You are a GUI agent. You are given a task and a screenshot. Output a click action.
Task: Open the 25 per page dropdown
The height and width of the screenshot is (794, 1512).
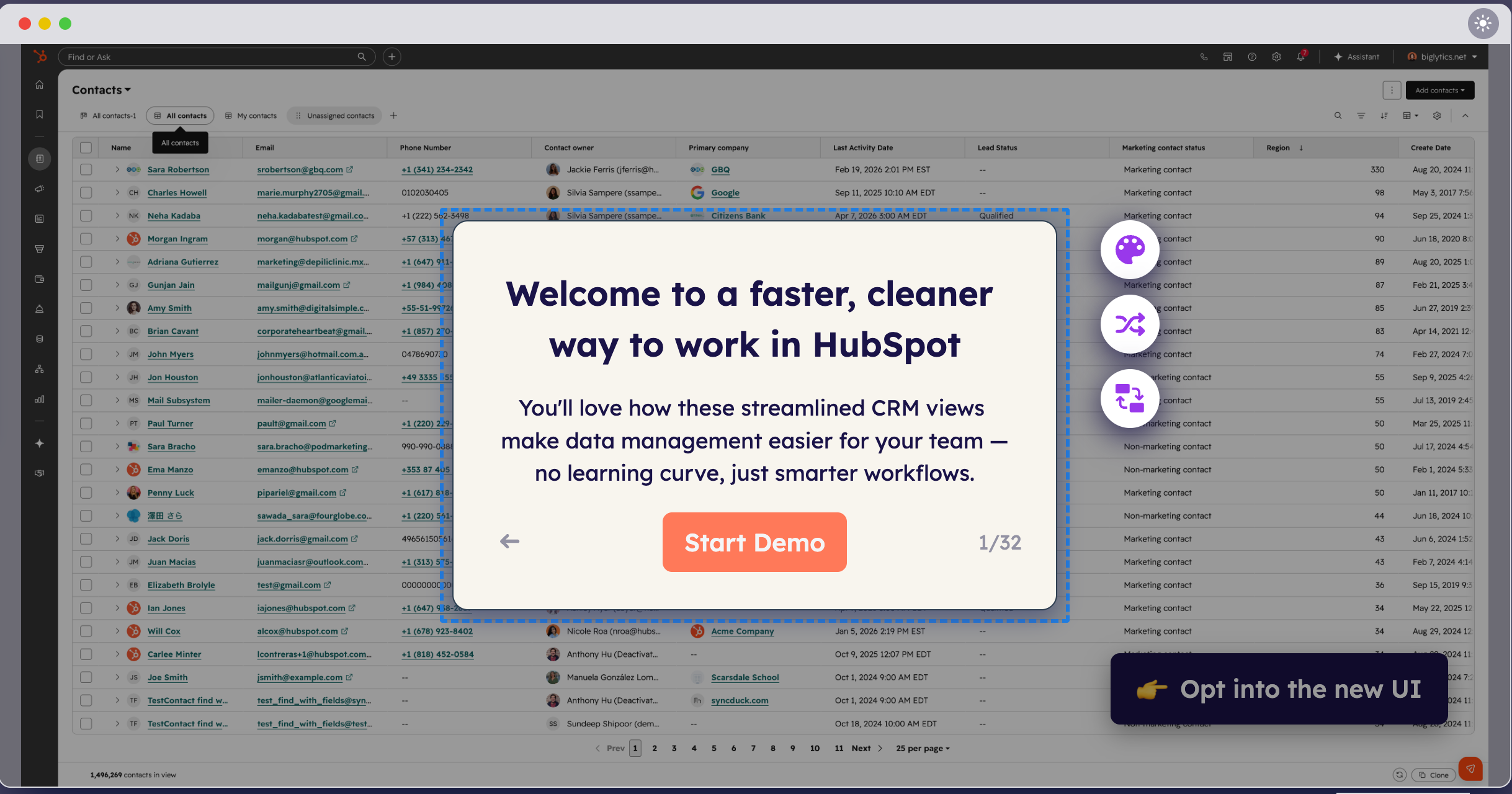tap(923, 748)
